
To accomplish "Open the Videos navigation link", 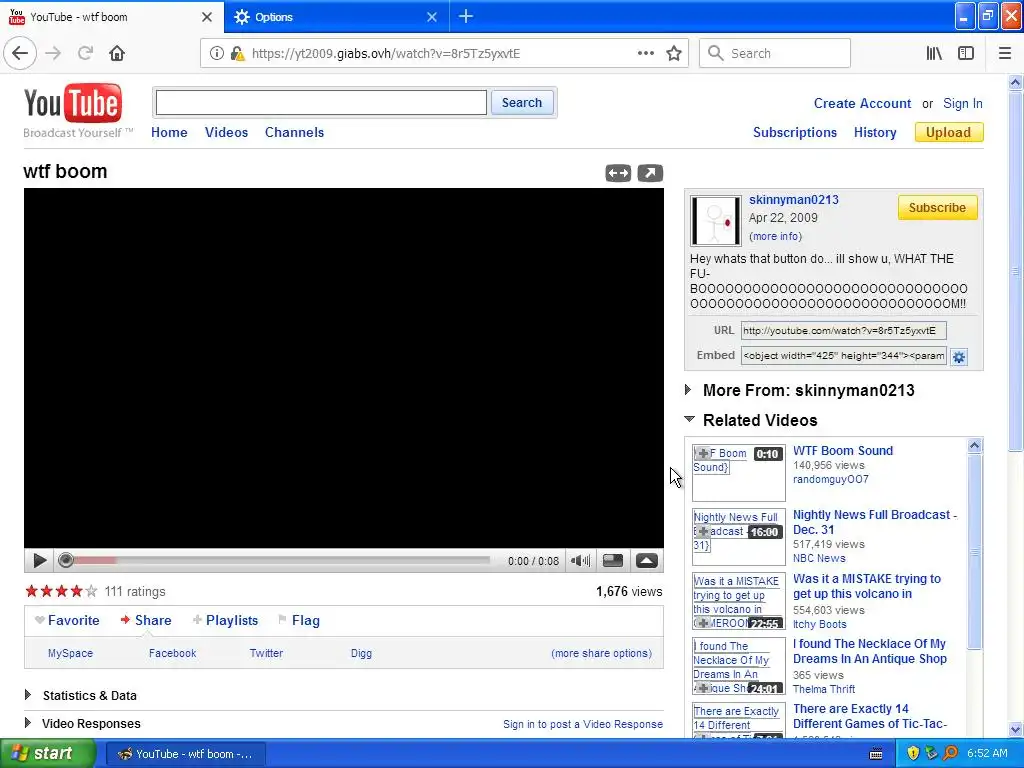I will (x=227, y=133).
